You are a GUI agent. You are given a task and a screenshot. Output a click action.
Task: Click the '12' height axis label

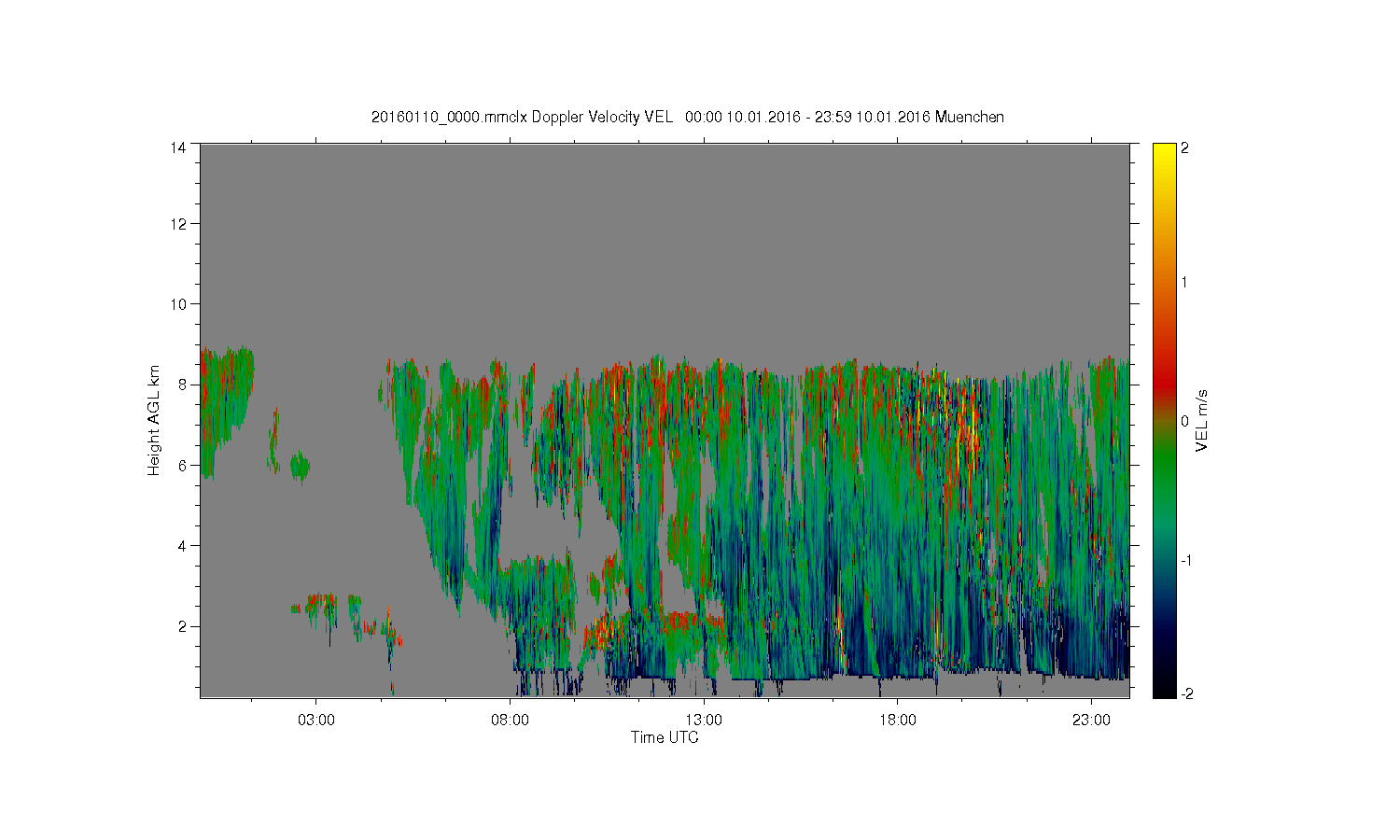178,224
